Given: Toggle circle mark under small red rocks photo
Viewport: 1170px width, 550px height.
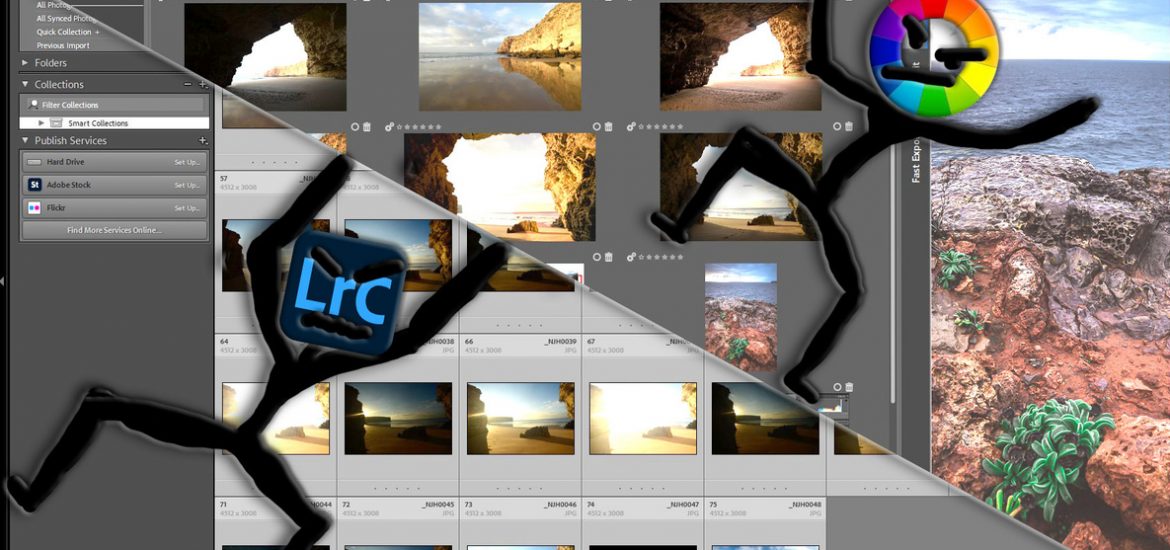Looking at the screenshot, I should point(837,387).
